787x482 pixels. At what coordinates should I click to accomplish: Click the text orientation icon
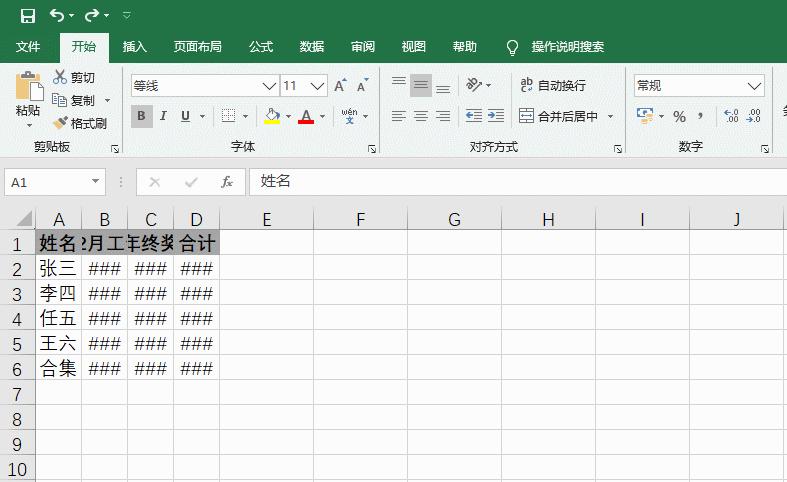click(x=474, y=84)
